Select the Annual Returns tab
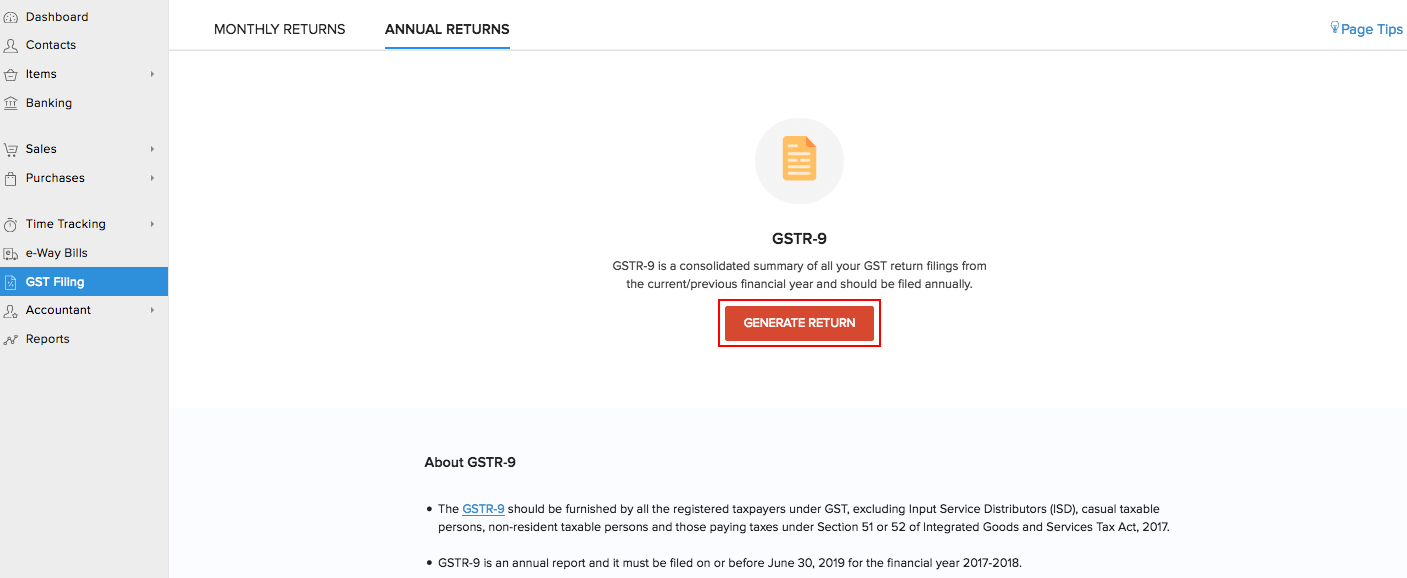1407x578 pixels. point(447,29)
